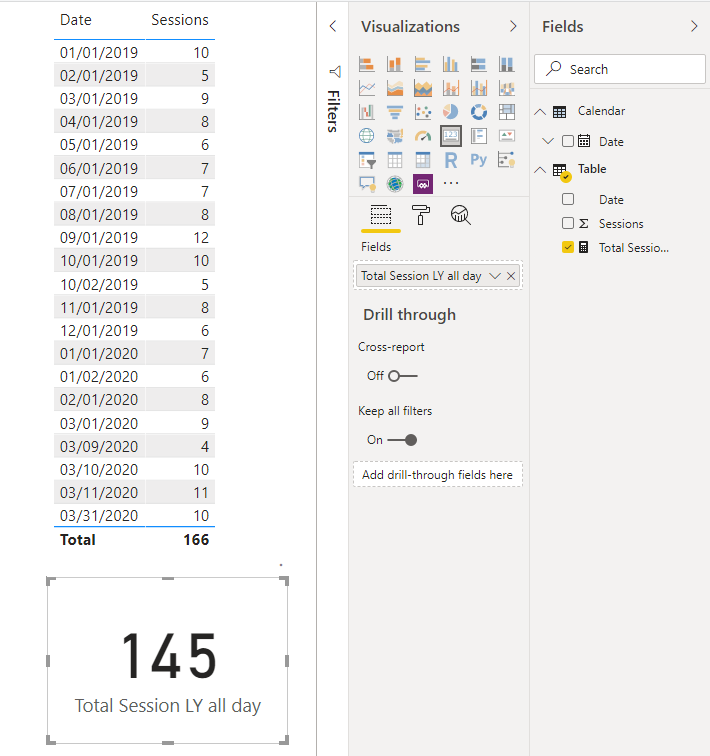Click the Fields Search box
This screenshot has height=756, width=710.
tap(620, 69)
